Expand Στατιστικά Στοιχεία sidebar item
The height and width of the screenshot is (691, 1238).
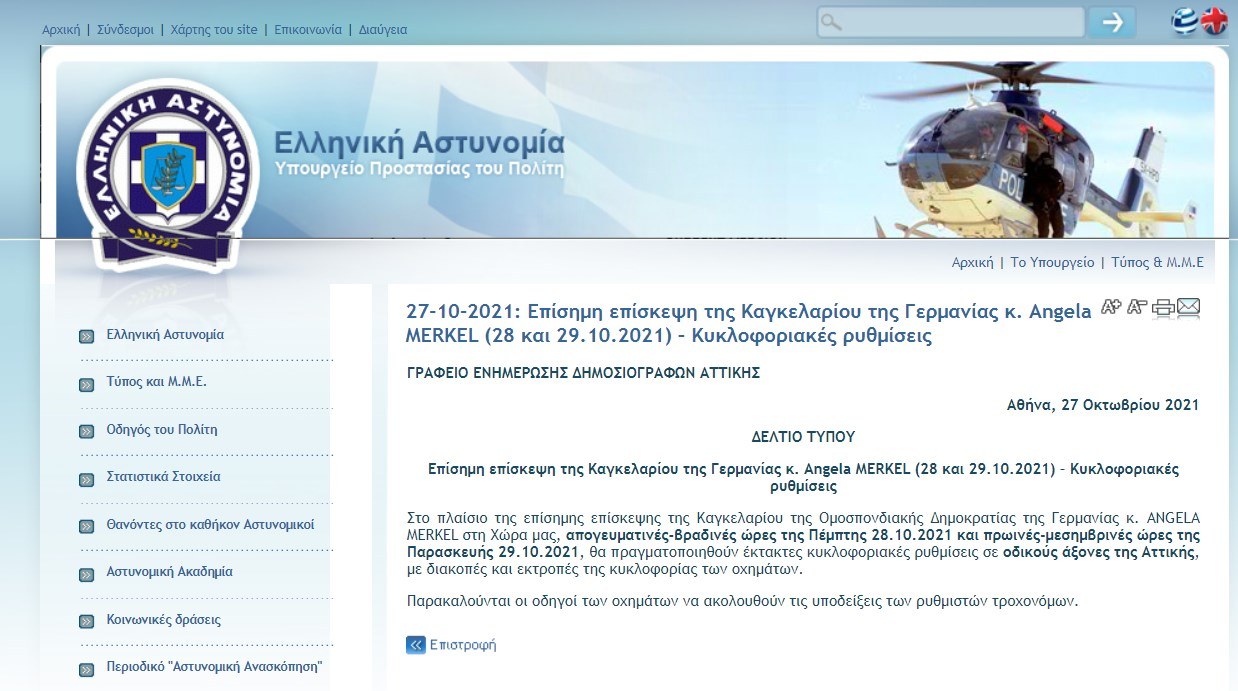click(164, 477)
